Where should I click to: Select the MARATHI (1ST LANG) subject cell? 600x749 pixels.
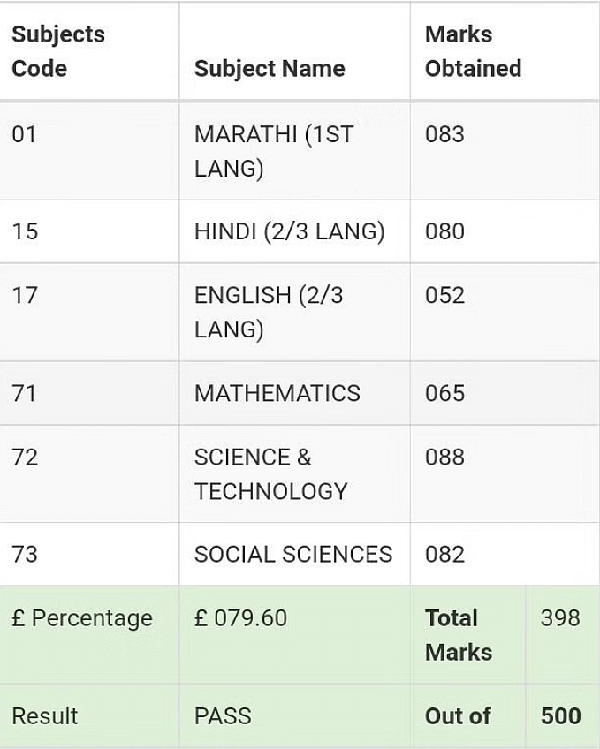click(x=273, y=151)
